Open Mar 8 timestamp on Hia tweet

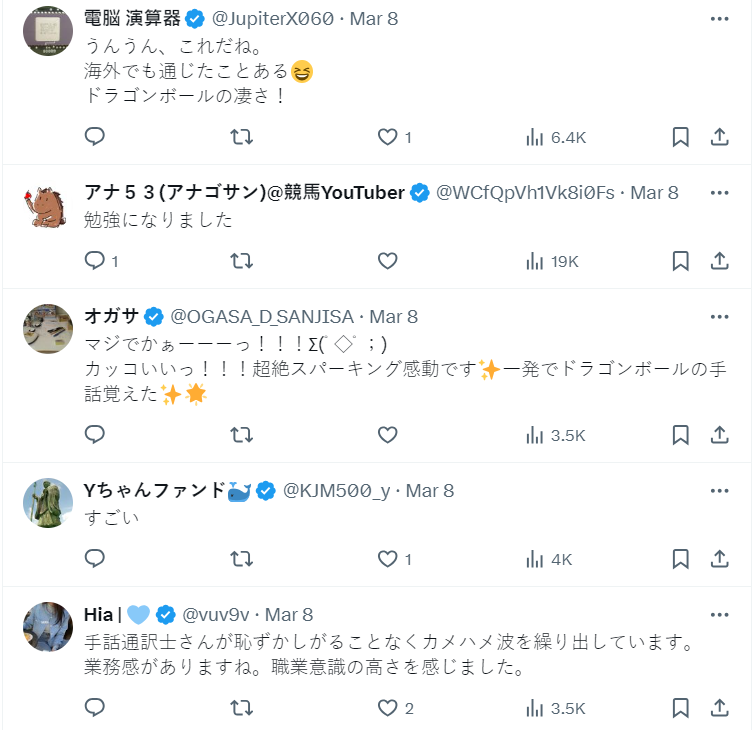tap(289, 614)
